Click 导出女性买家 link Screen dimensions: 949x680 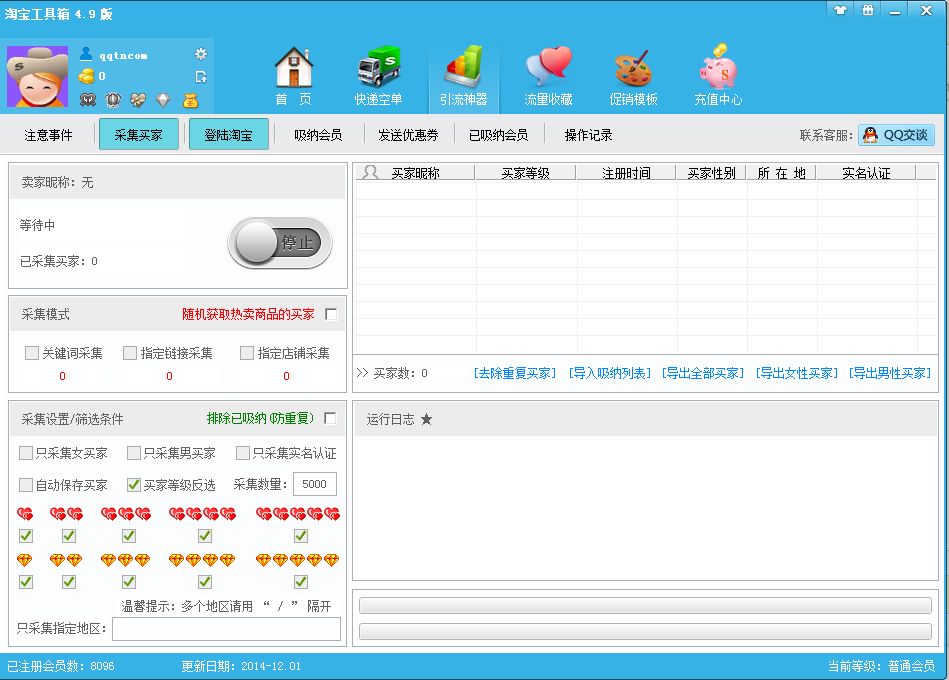(796, 373)
